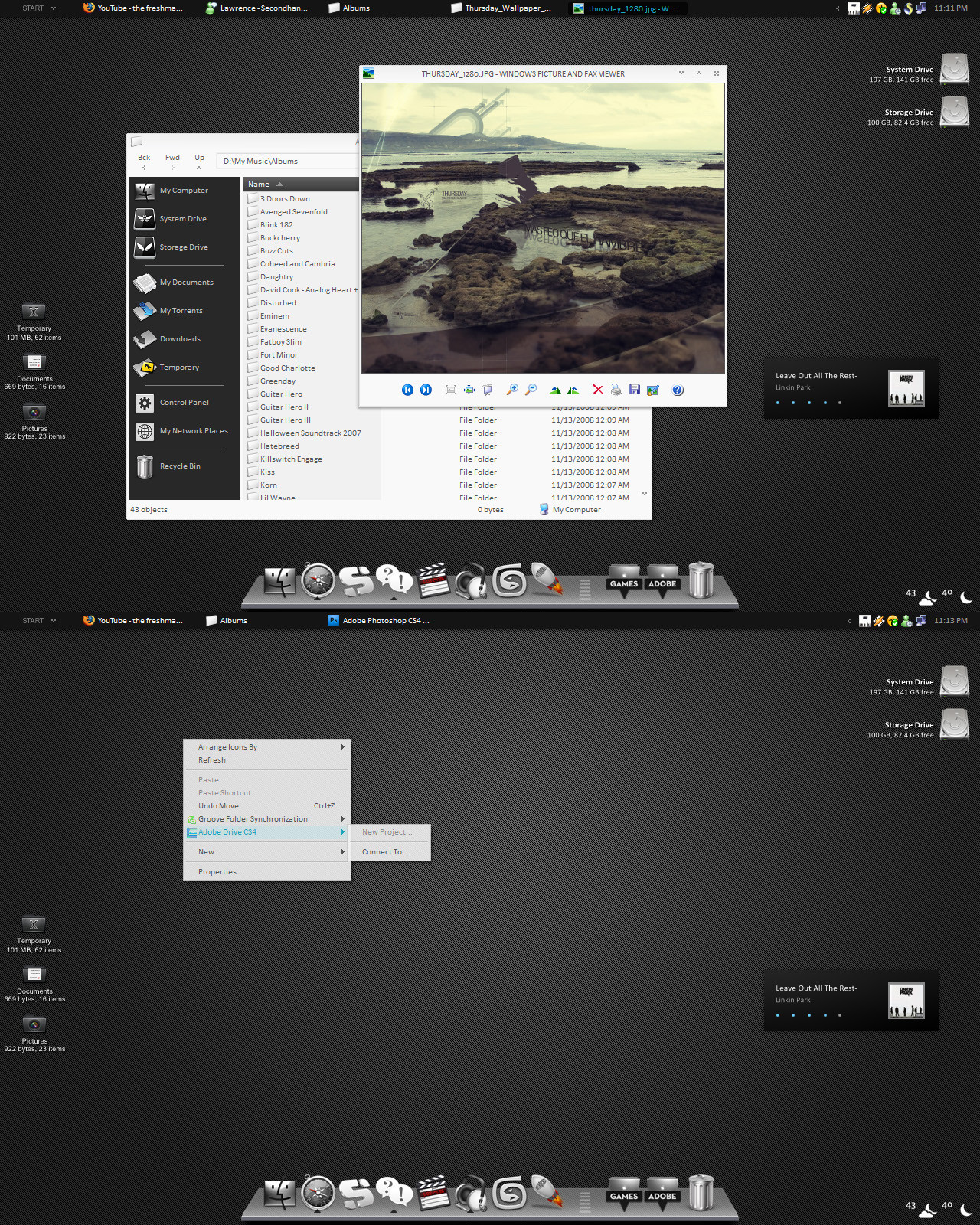Switch to Thursday_Wallpaper_ taskbar item

pyautogui.click(x=501, y=8)
